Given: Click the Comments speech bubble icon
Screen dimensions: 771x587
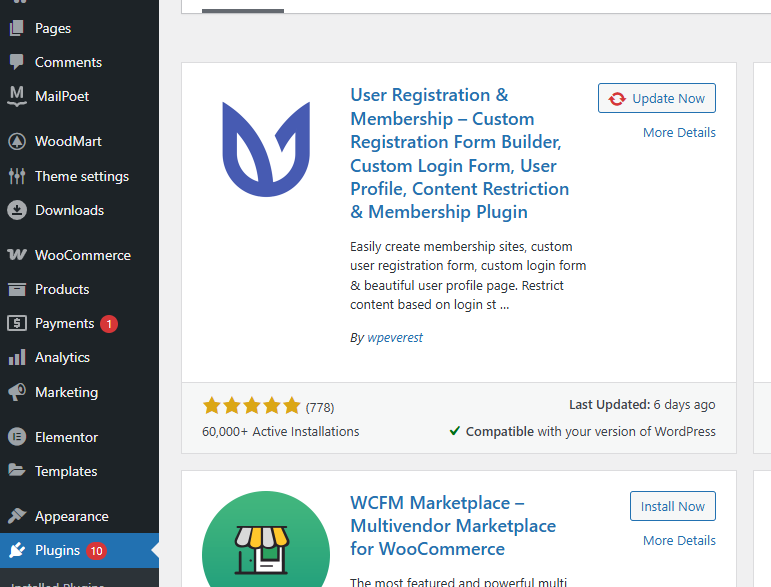Looking at the screenshot, I should point(16,62).
